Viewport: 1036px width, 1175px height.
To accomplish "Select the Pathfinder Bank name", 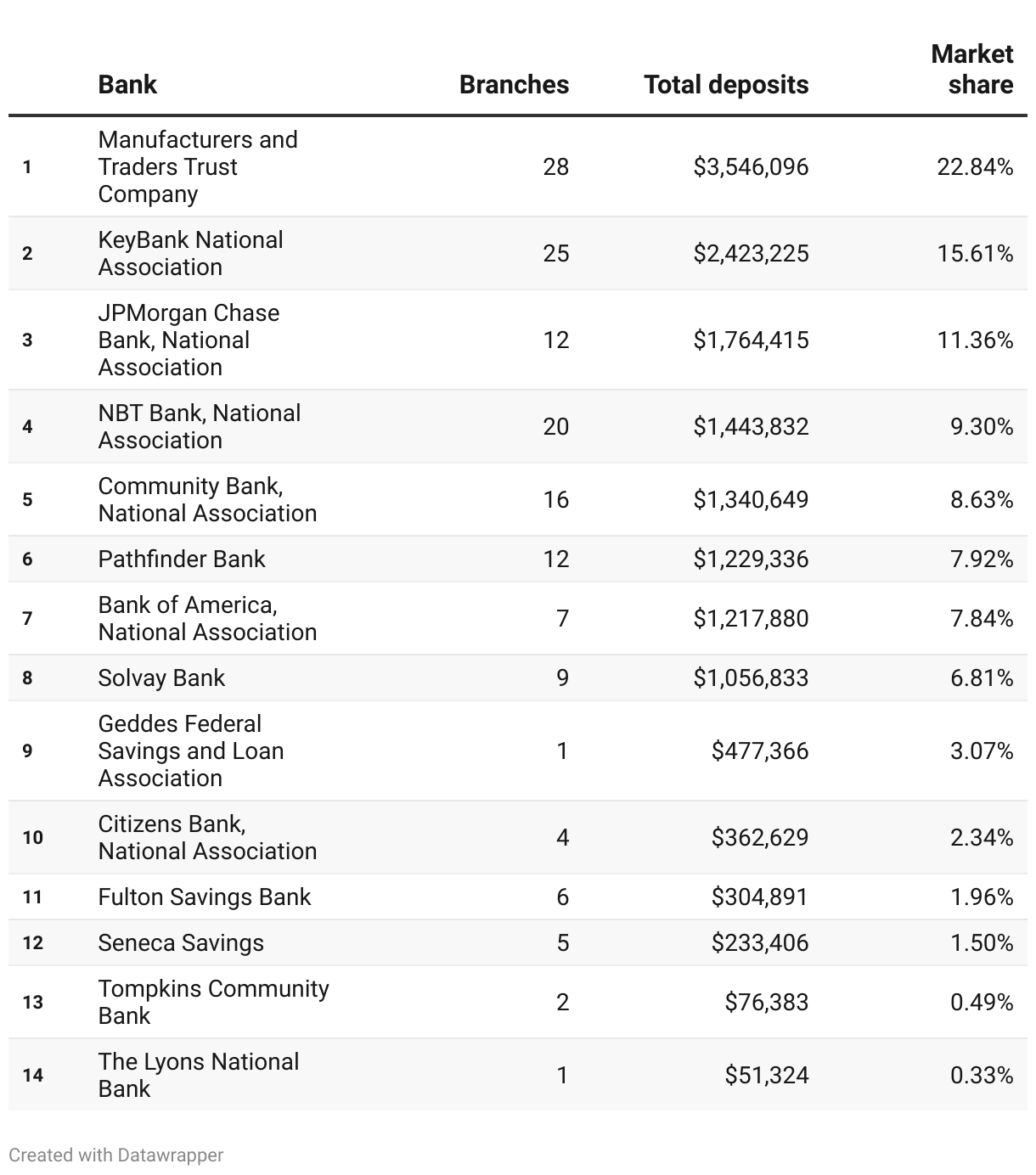I will pyautogui.click(x=182, y=559).
